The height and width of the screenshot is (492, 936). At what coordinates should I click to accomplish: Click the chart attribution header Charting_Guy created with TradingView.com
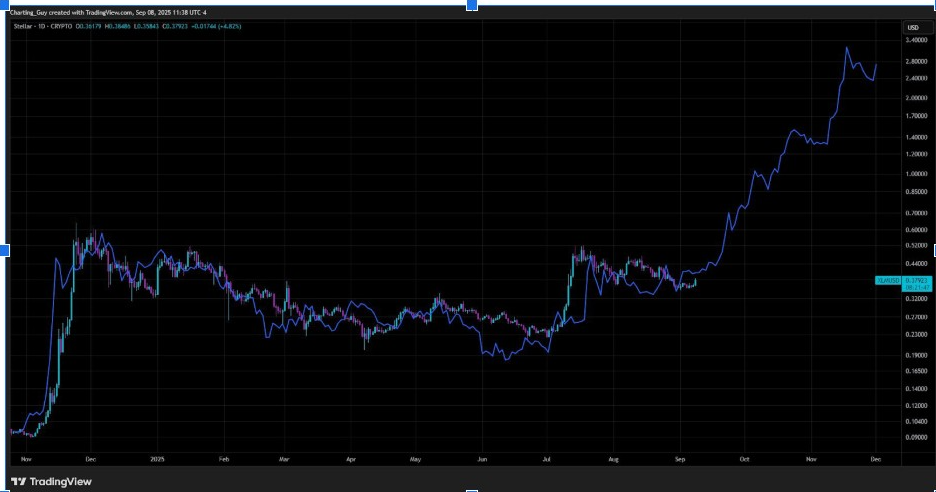click(x=109, y=13)
